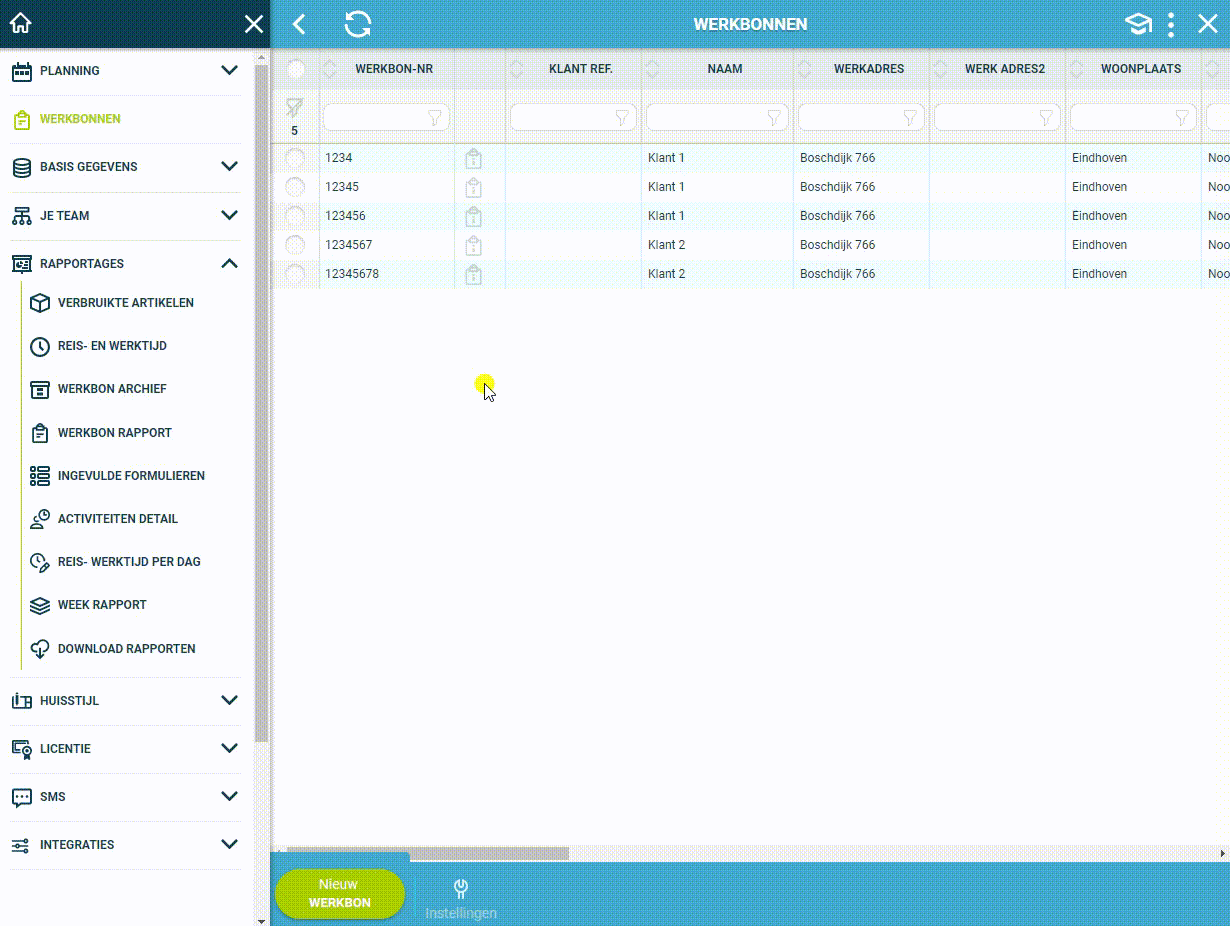Image resolution: width=1230 pixels, height=926 pixels.
Task: Open Instellingen at the bottom bar
Action: (460, 898)
